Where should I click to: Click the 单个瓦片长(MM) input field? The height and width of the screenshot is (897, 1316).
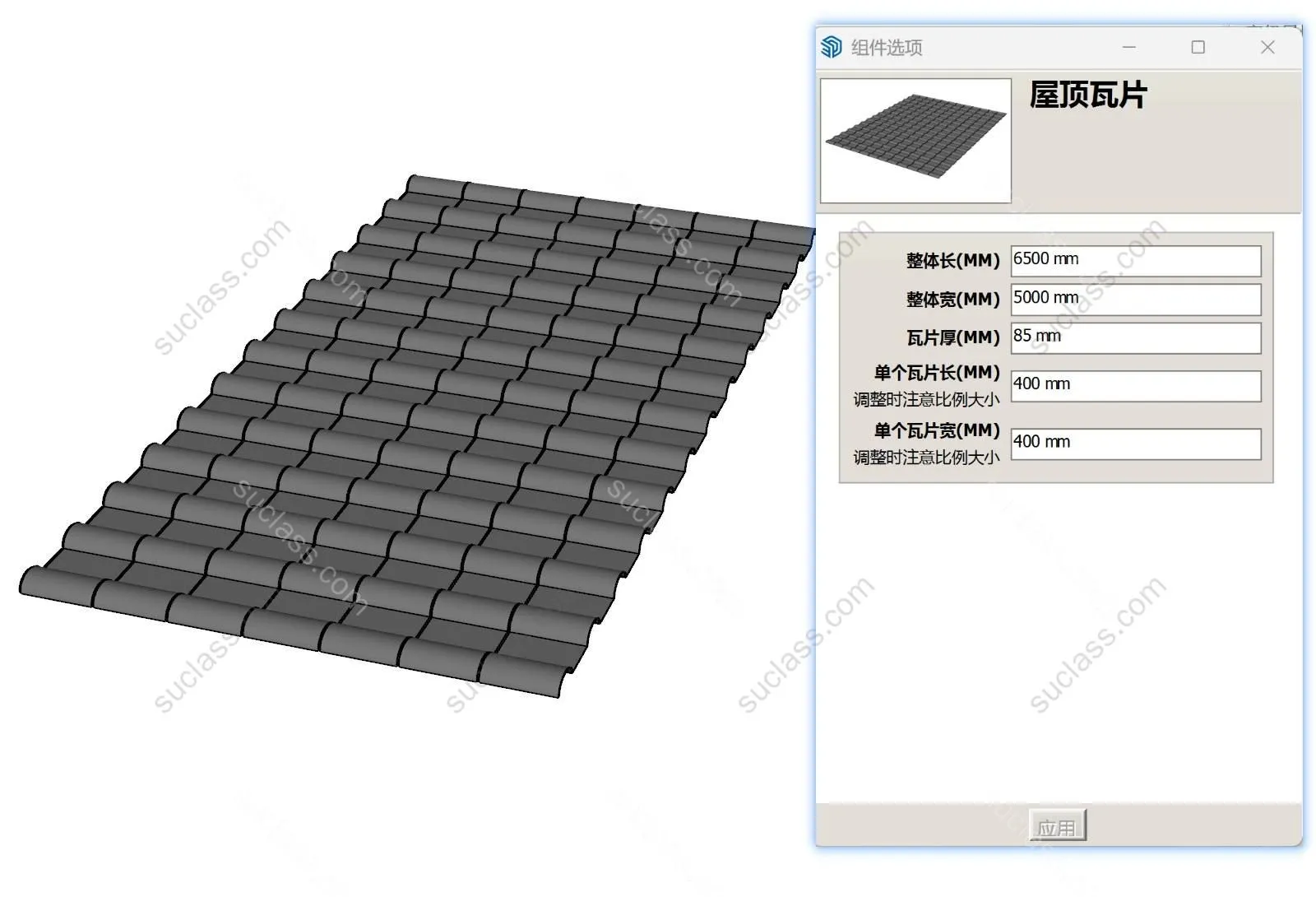pyautogui.click(x=1136, y=386)
